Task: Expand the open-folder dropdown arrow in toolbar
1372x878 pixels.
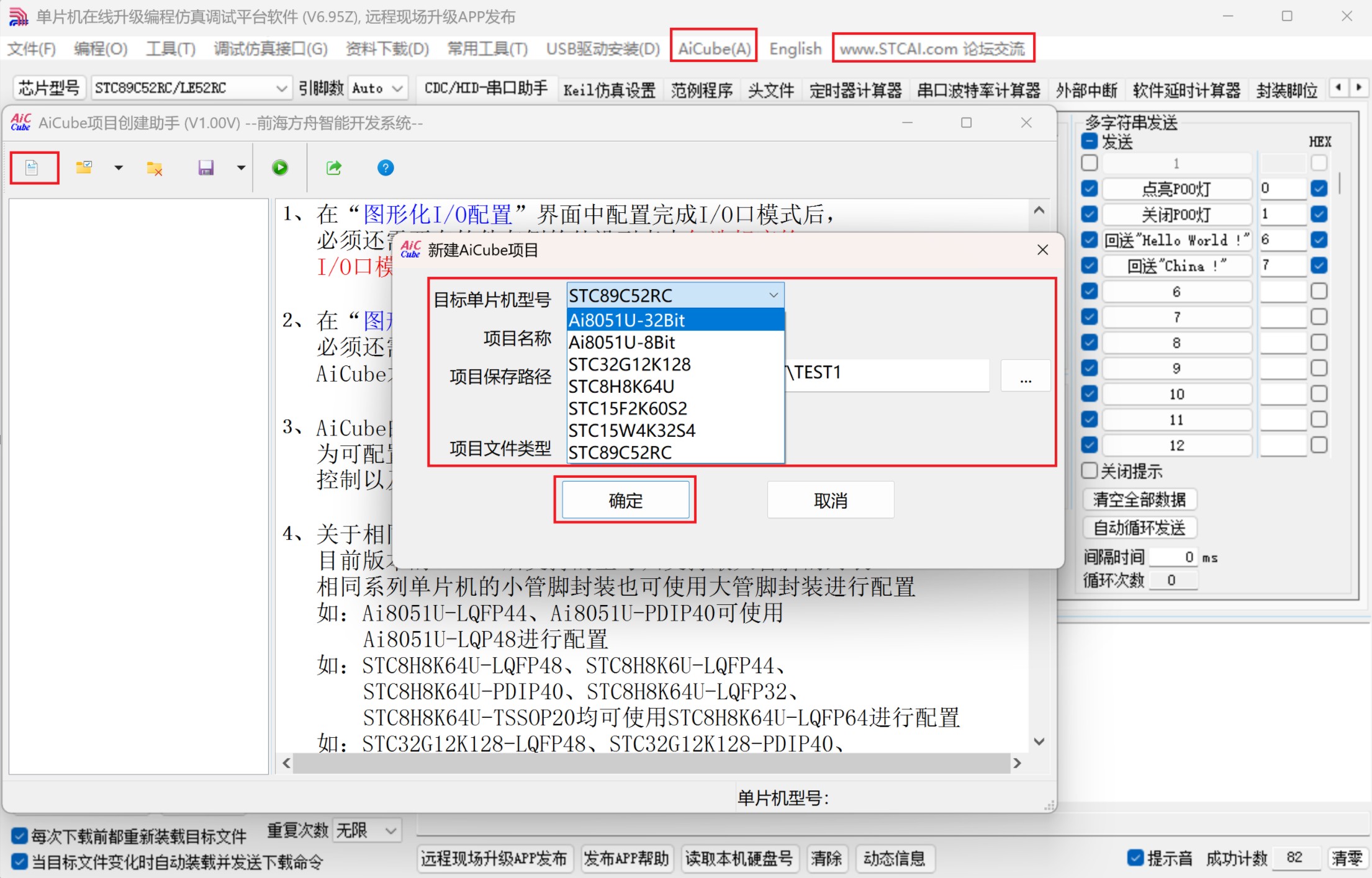Action: 119,168
